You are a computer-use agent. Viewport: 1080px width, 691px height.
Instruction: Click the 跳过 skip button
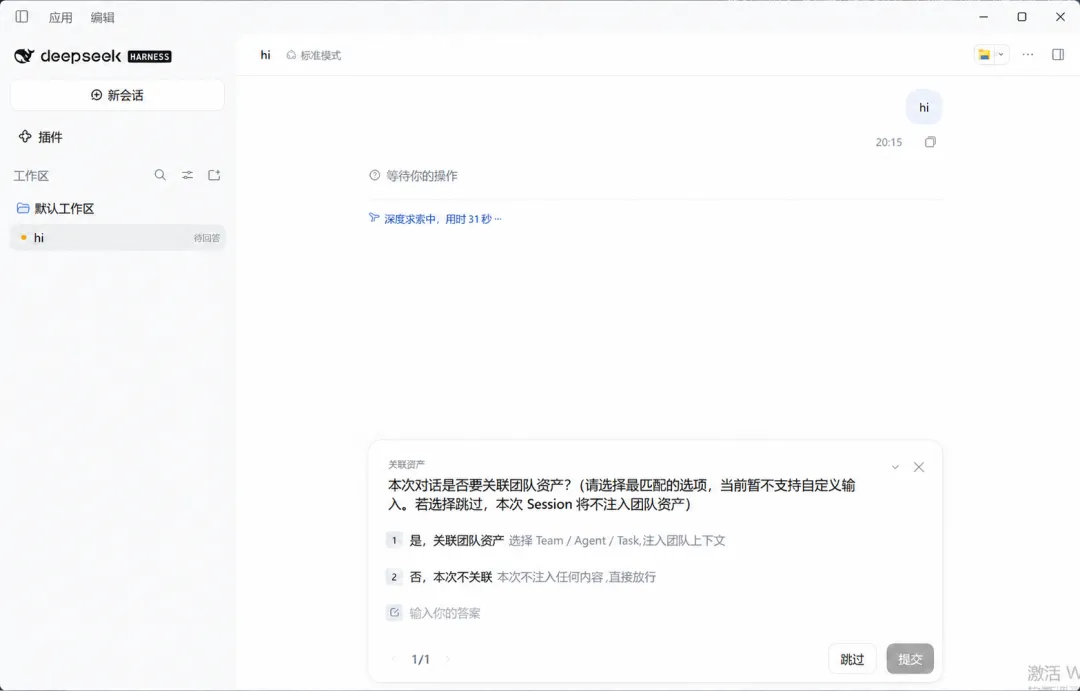click(852, 659)
